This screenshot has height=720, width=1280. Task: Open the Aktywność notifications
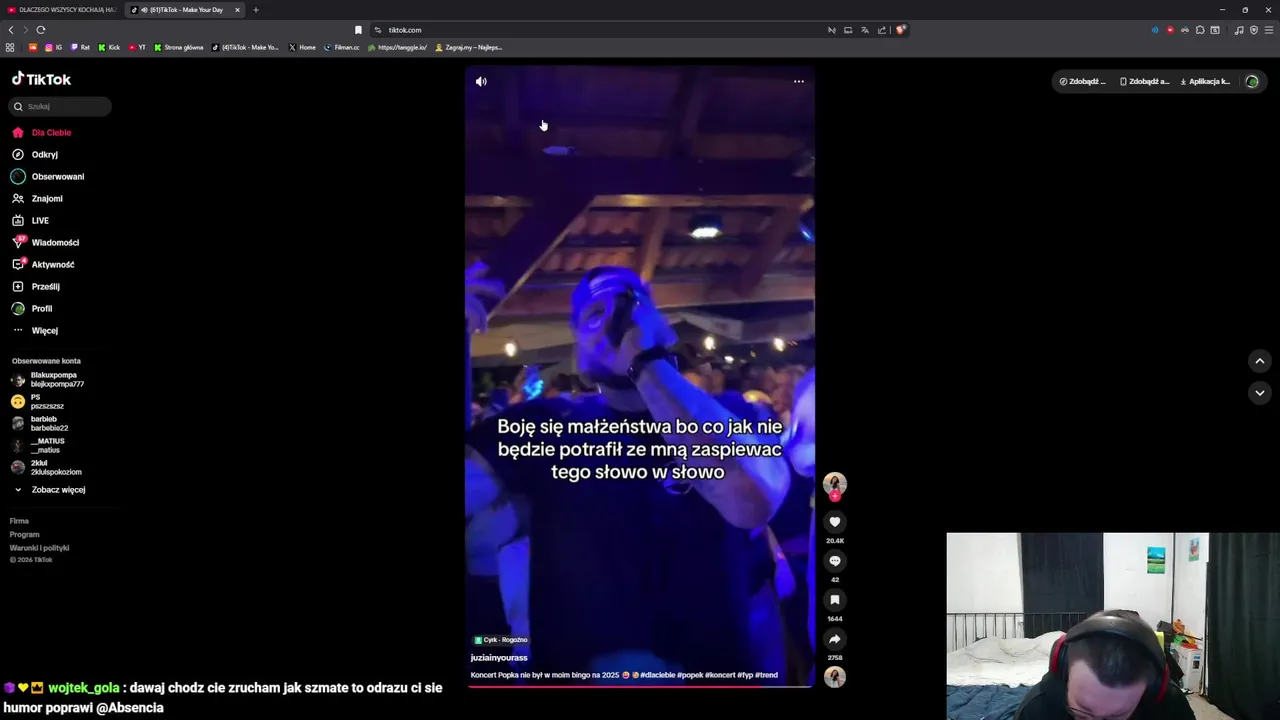(43, 264)
